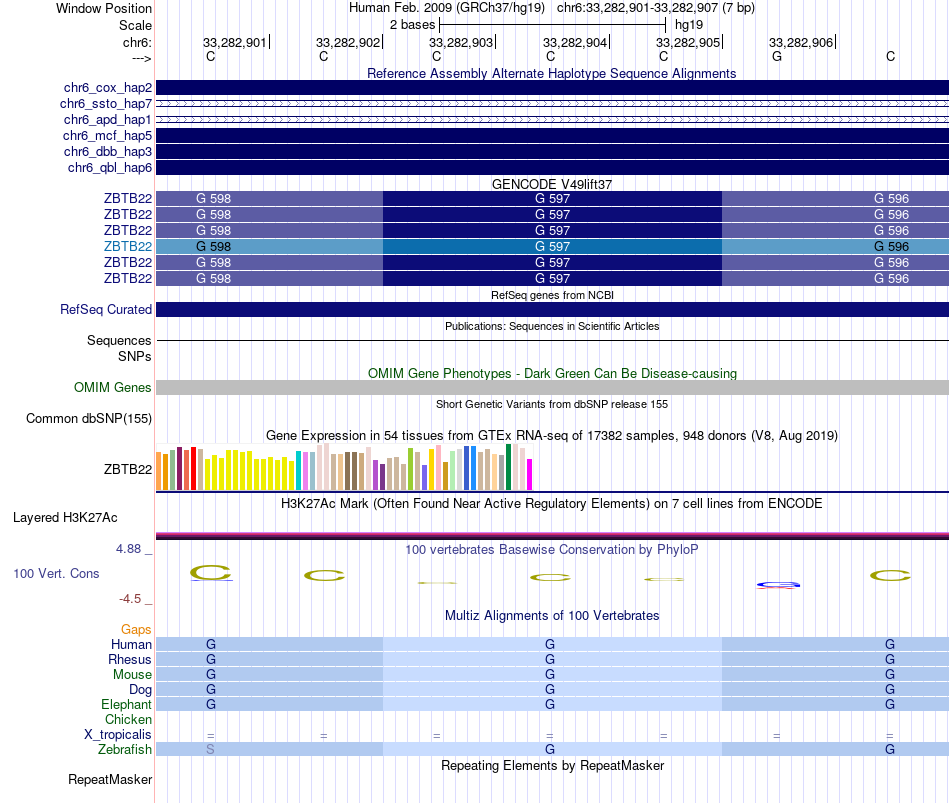Screen dimensions: 950x803
Task: Click the light-blue highlighted ZBTB22 transcript label
Action: pyautogui.click(x=128, y=247)
